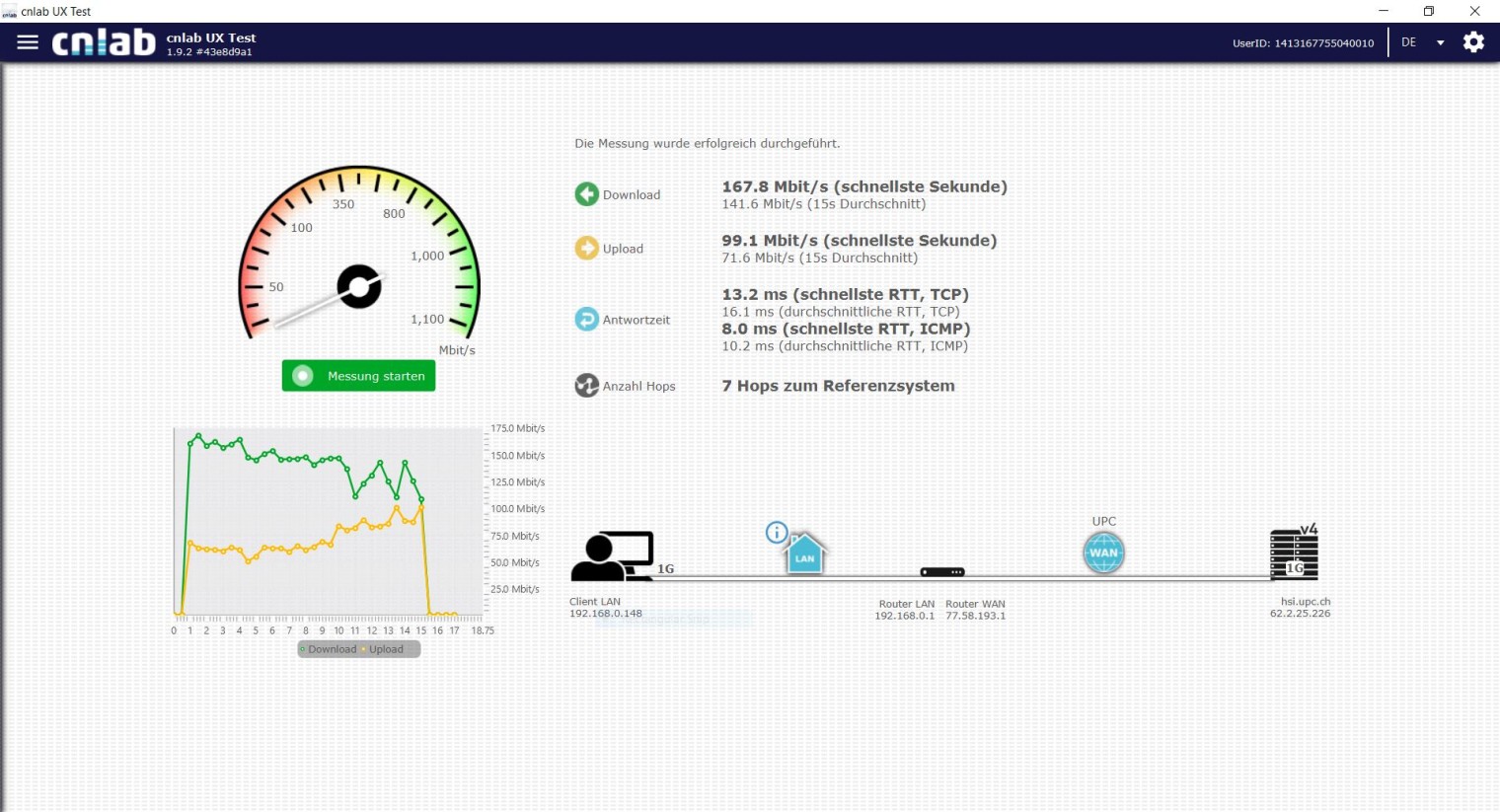Click the dropdown arrow beside DE
Viewport: 1500px width, 812px height.
pos(1441,42)
